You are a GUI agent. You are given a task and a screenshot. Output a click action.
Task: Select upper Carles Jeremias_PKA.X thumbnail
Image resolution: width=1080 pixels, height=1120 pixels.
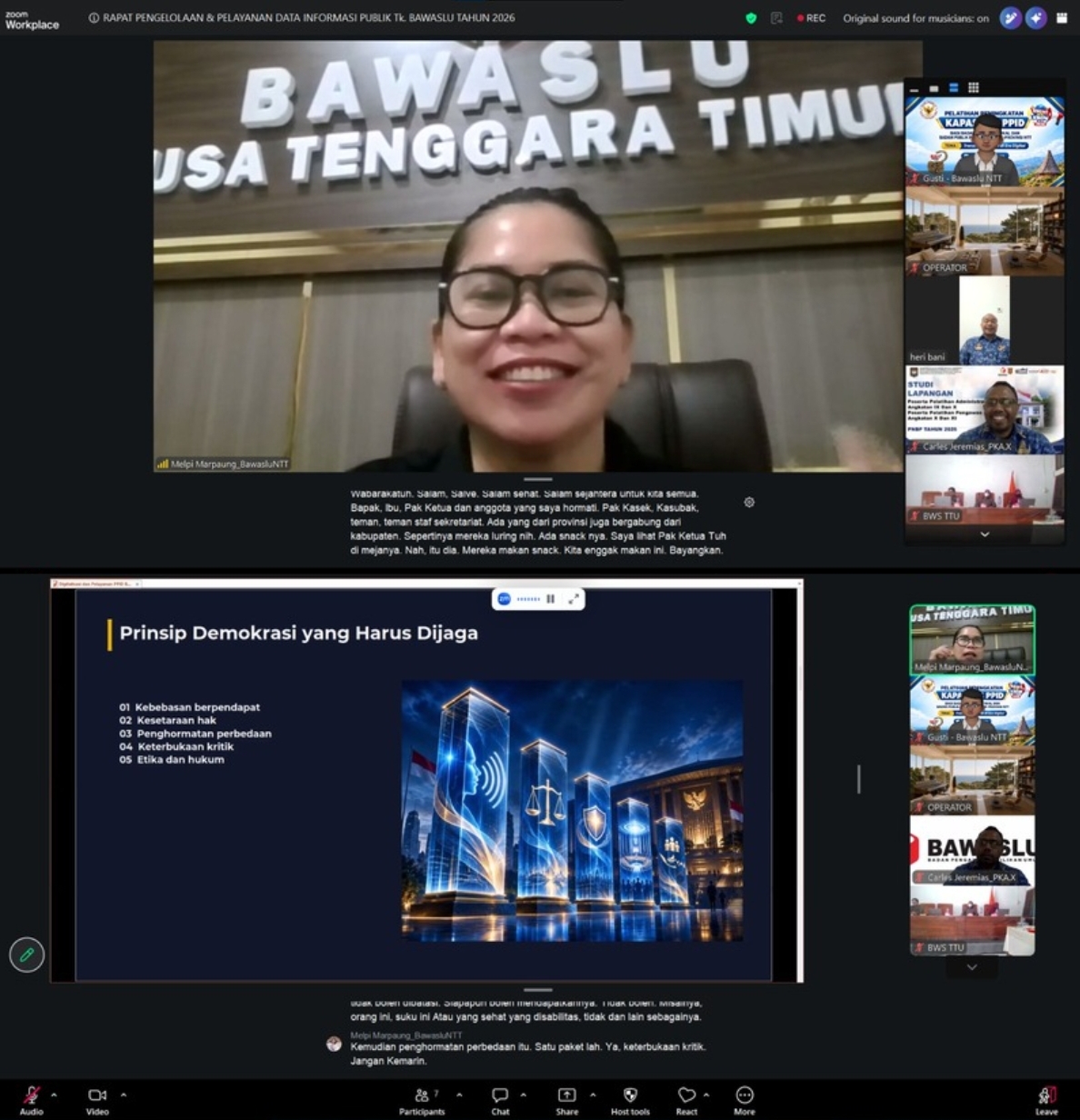[x=985, y=409]
